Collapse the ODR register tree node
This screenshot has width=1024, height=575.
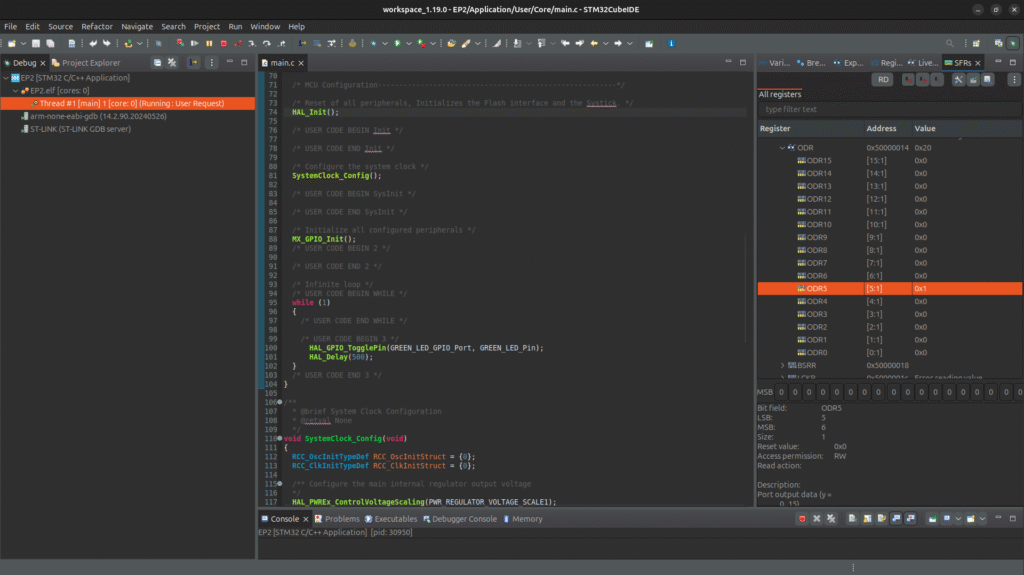(781, 148)
